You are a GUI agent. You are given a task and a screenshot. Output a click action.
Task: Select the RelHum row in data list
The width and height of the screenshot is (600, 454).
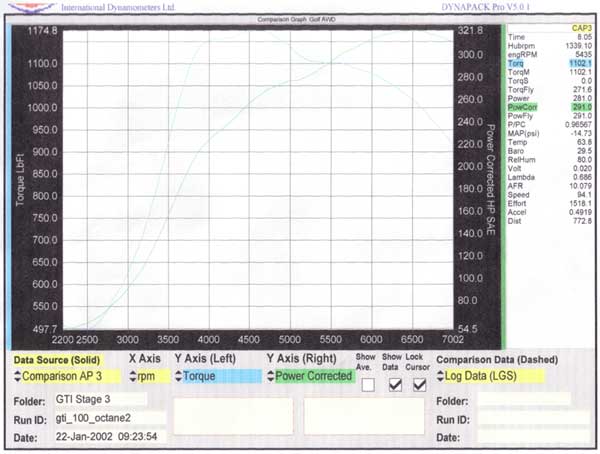(549, 160)
